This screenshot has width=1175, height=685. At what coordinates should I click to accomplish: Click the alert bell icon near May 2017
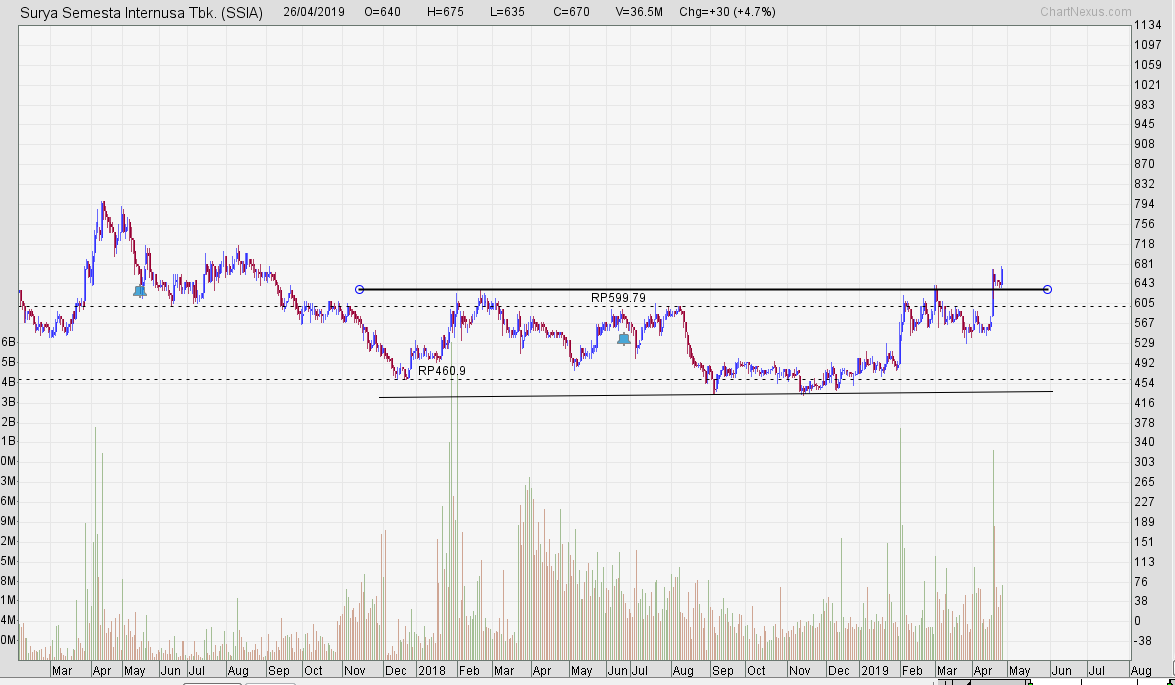click(139, 291)
